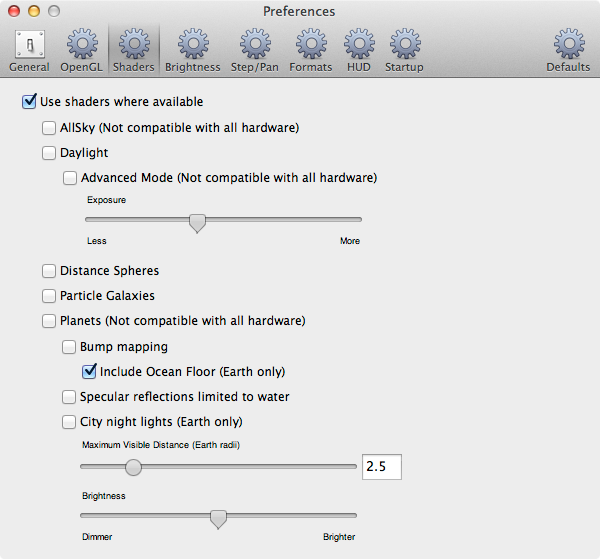Go to the Step/Pan settings
Image resolution: width=600 pixels, height=559 pixels.
click(254, 50)
